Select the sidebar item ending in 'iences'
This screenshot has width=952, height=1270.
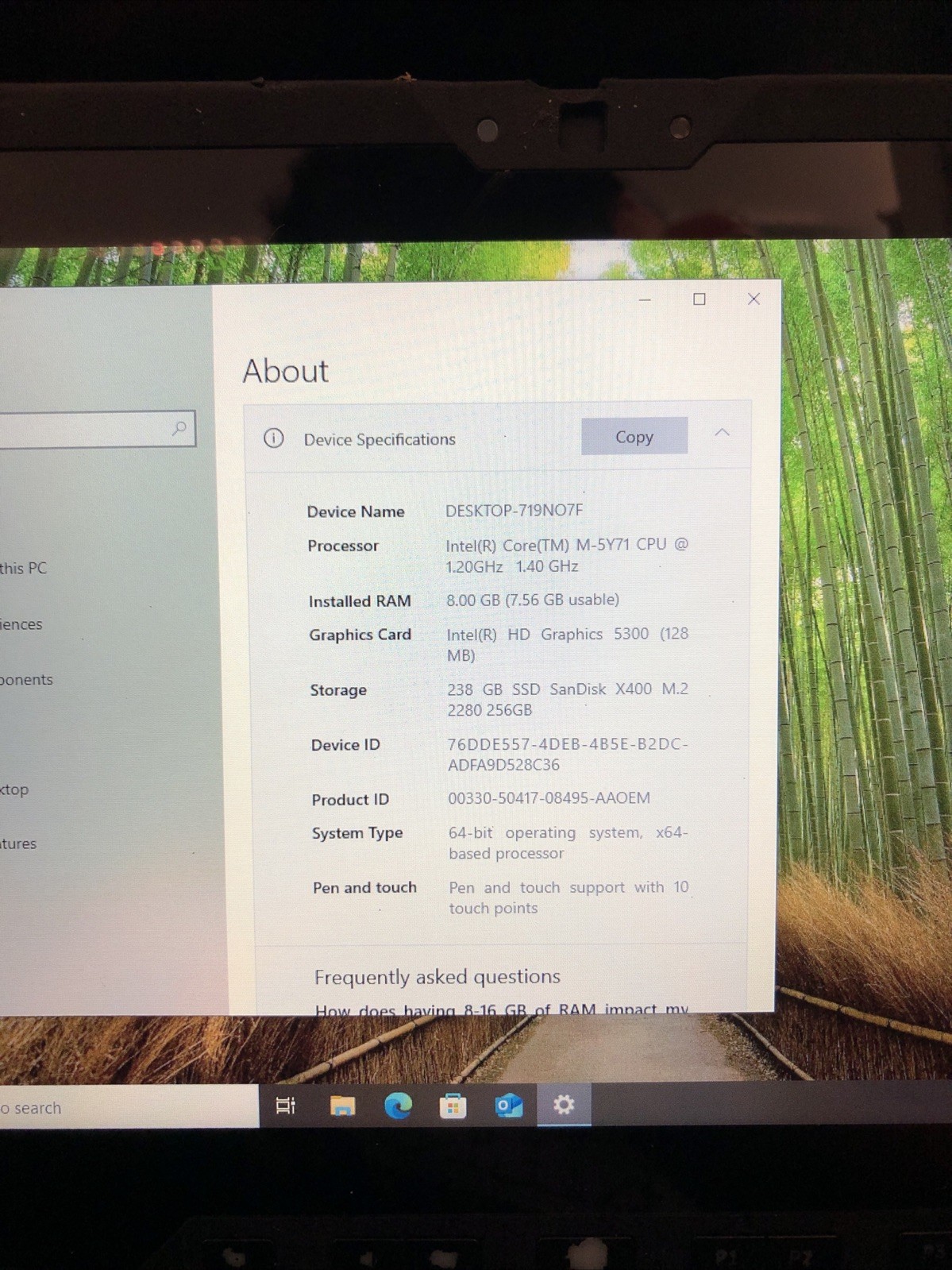pos(21,624)
